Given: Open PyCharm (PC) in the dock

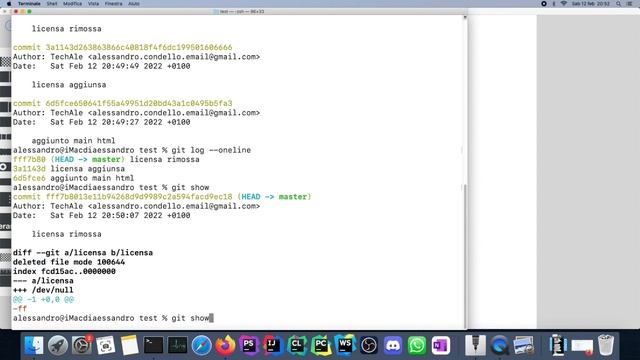Looking at the screenshot, I should click(x=321, y=345).
